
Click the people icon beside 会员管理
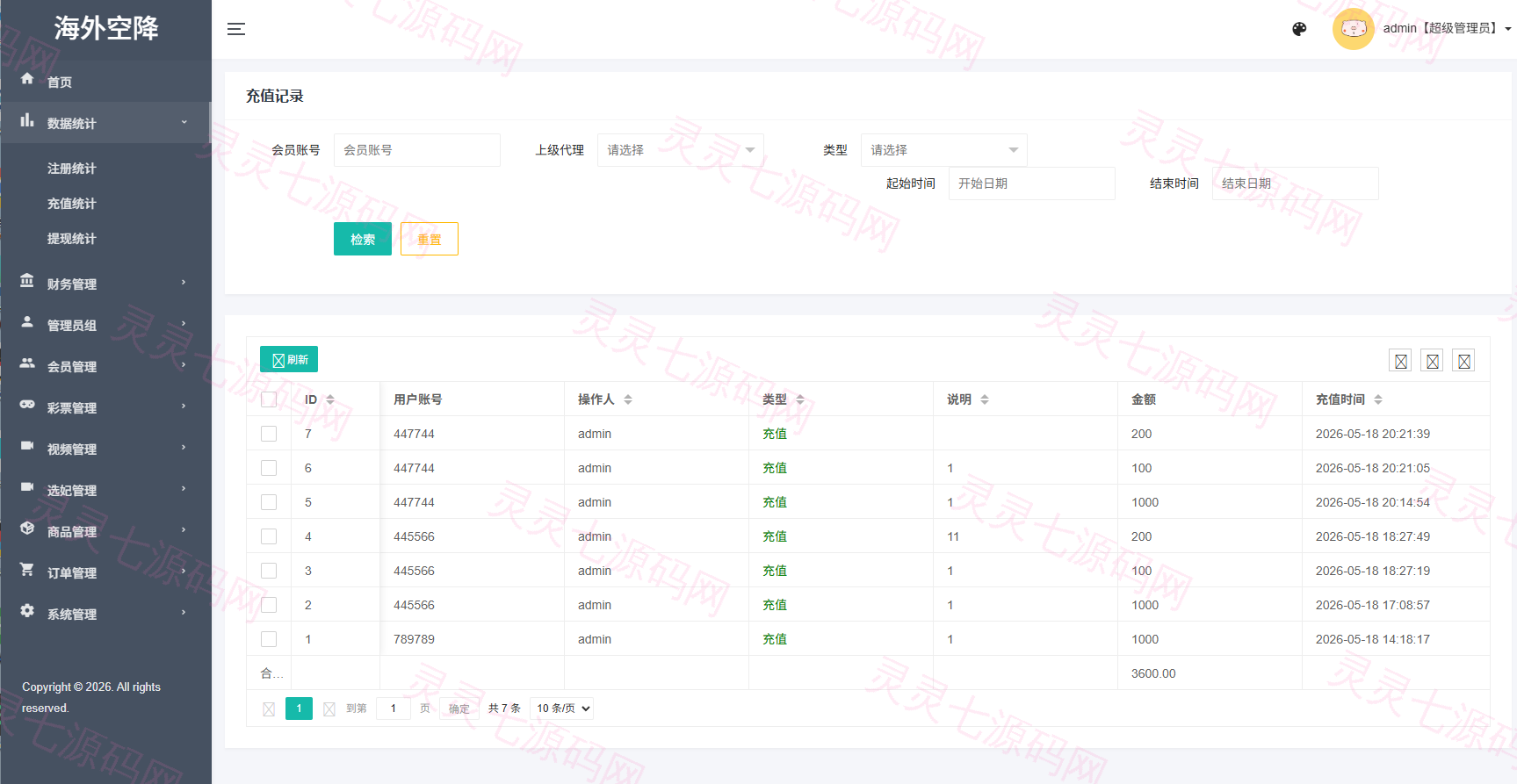coord(27,363)
